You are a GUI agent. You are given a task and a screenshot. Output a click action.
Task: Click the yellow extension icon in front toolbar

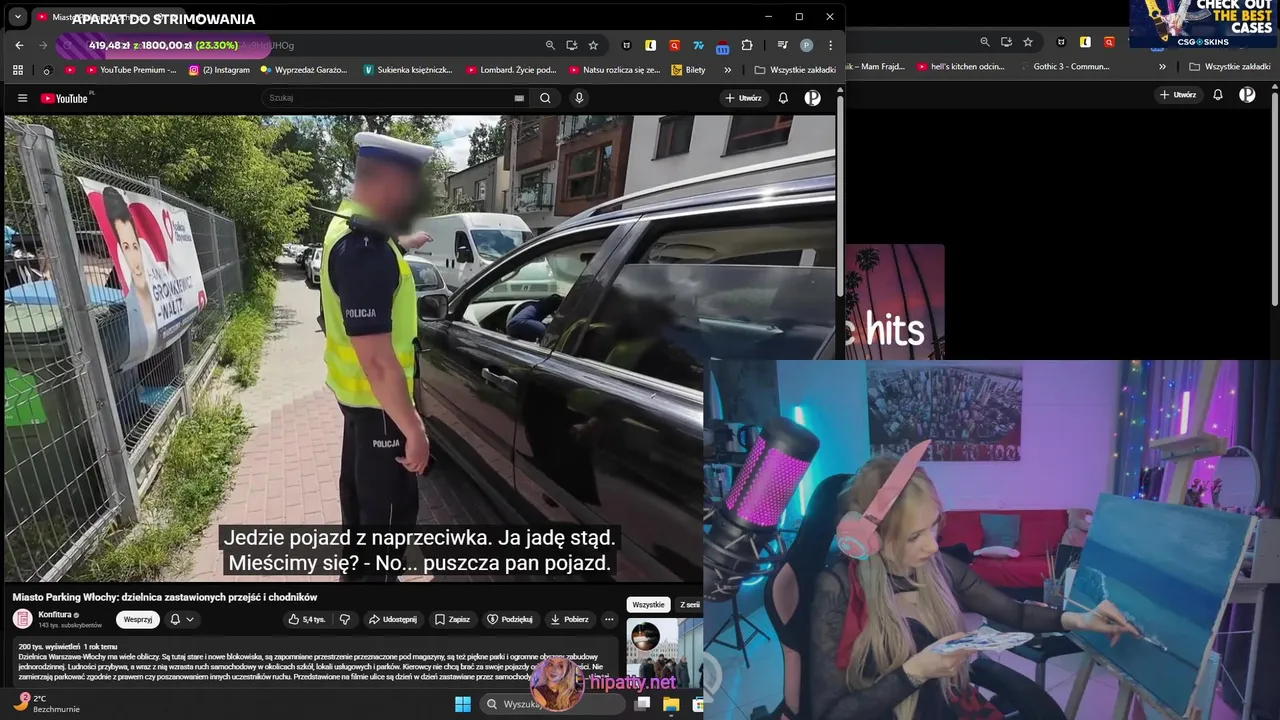coord(651,45)
